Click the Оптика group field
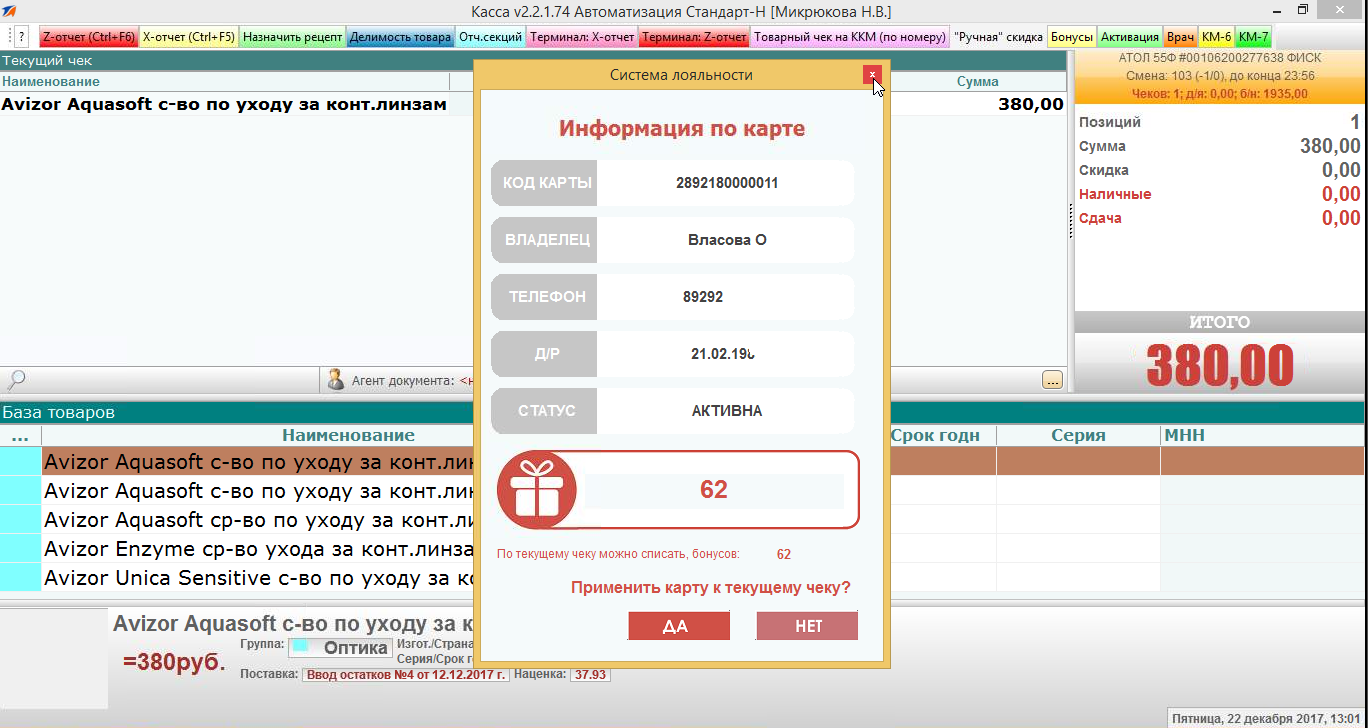 [x=341, y=648]
